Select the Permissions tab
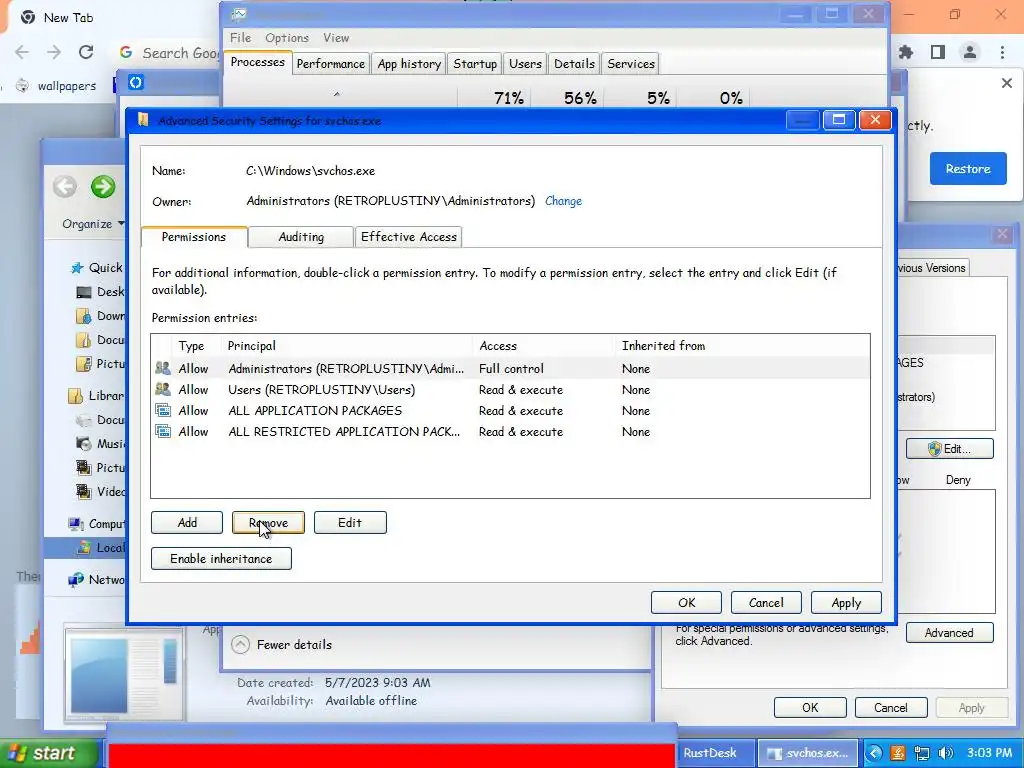The height and width of the screenshot is (768, 1024). [x=194, y=236]
